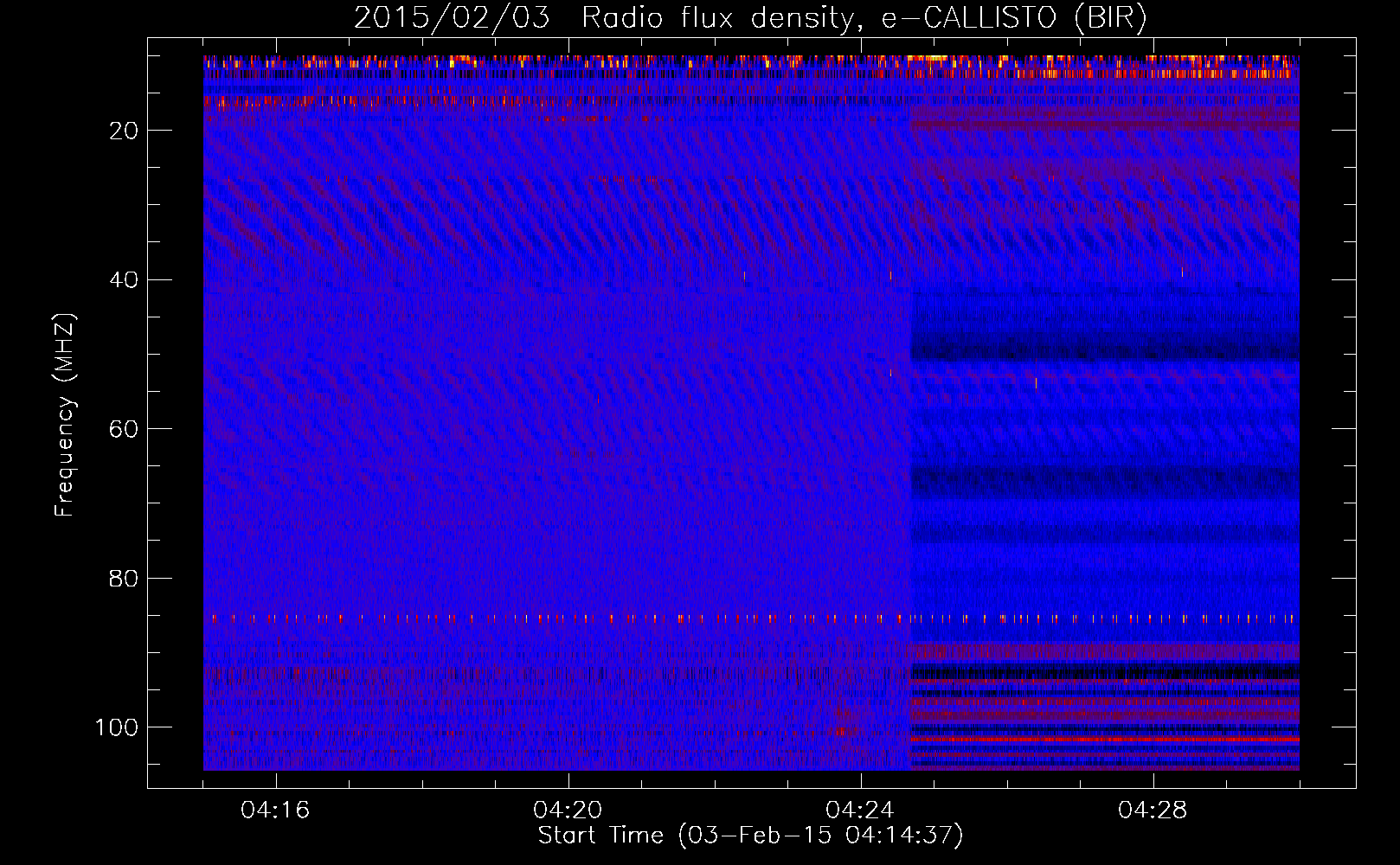Select the 60 MHz frequency tick label

coord(125,429)
